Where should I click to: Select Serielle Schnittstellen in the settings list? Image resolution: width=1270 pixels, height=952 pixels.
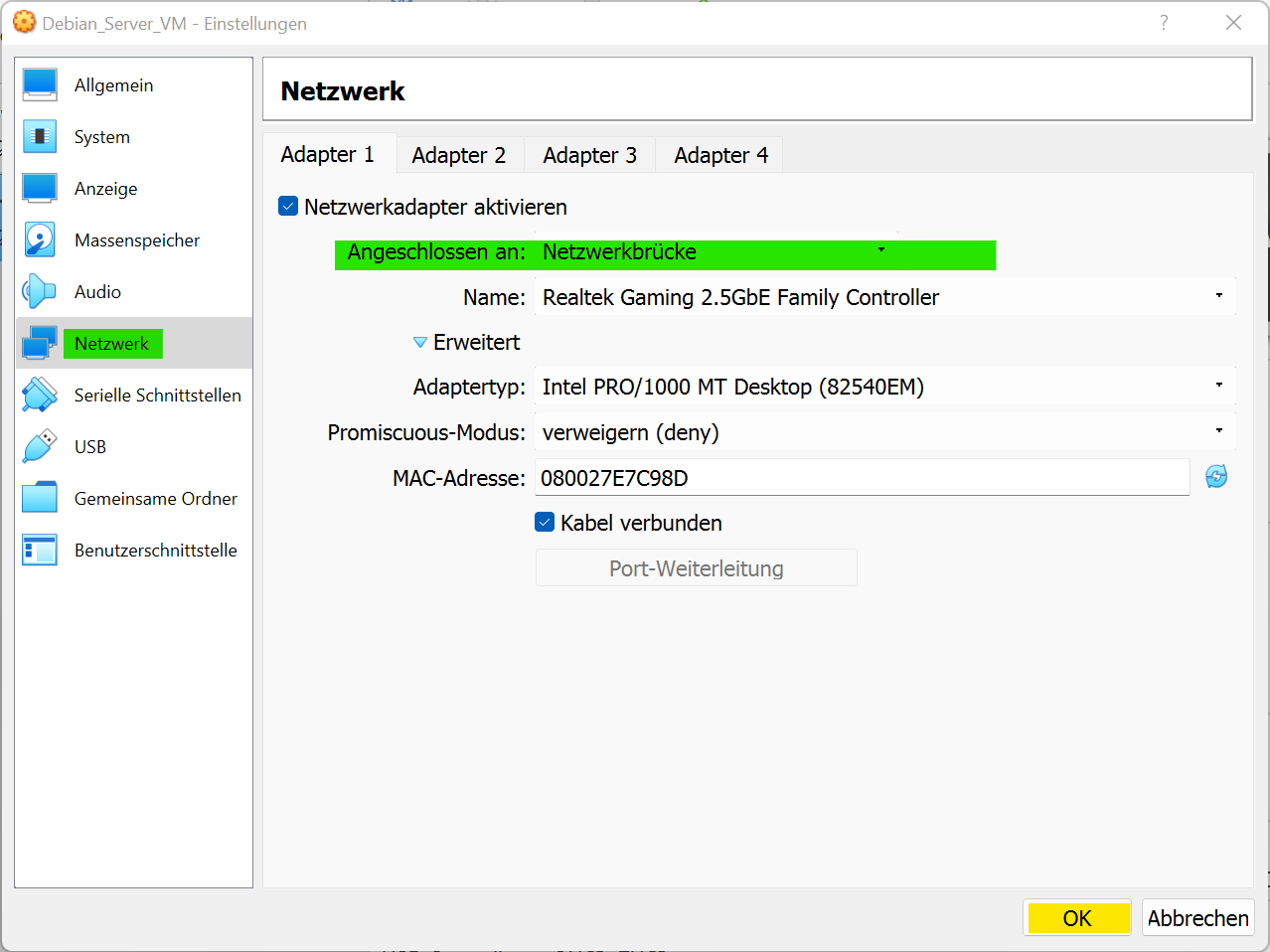click(134, 395)
